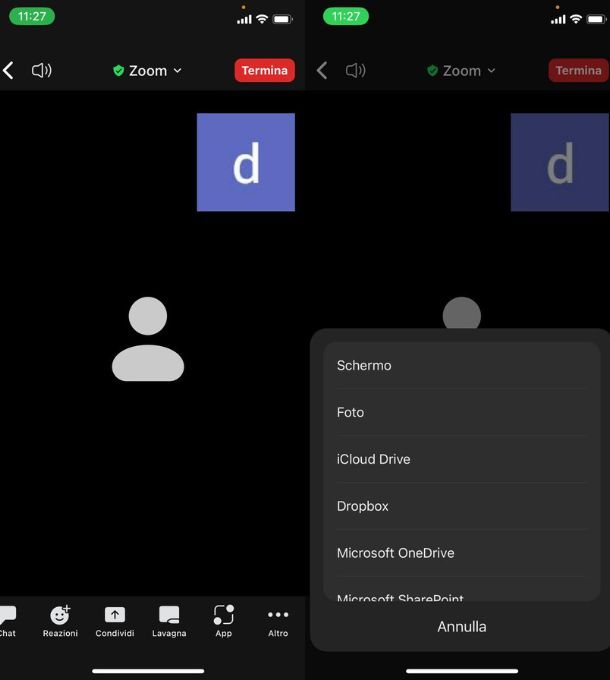The image size is (610, 680).
Task: Tap the Condividi share icon
Action: click(x=115, y=621)
